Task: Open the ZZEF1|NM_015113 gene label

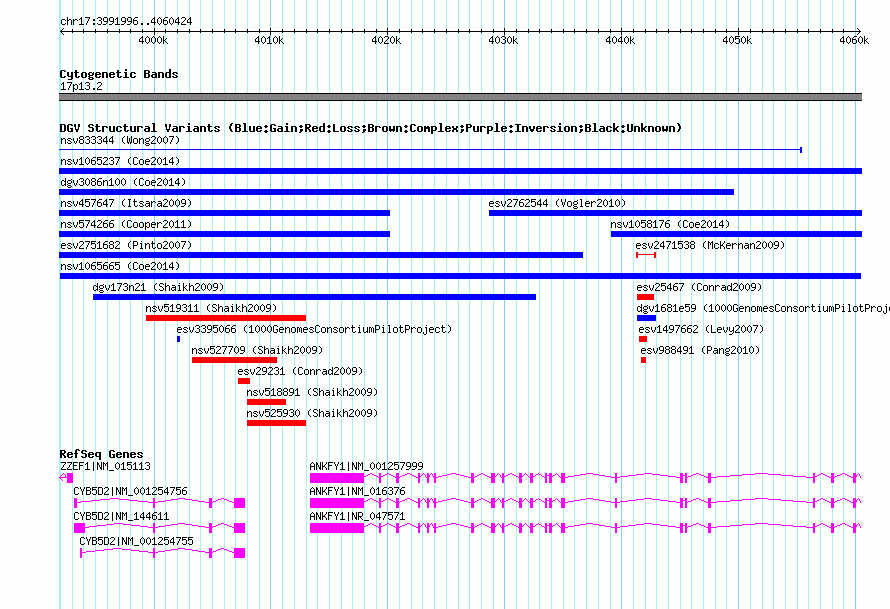Action: pos(105,466)
